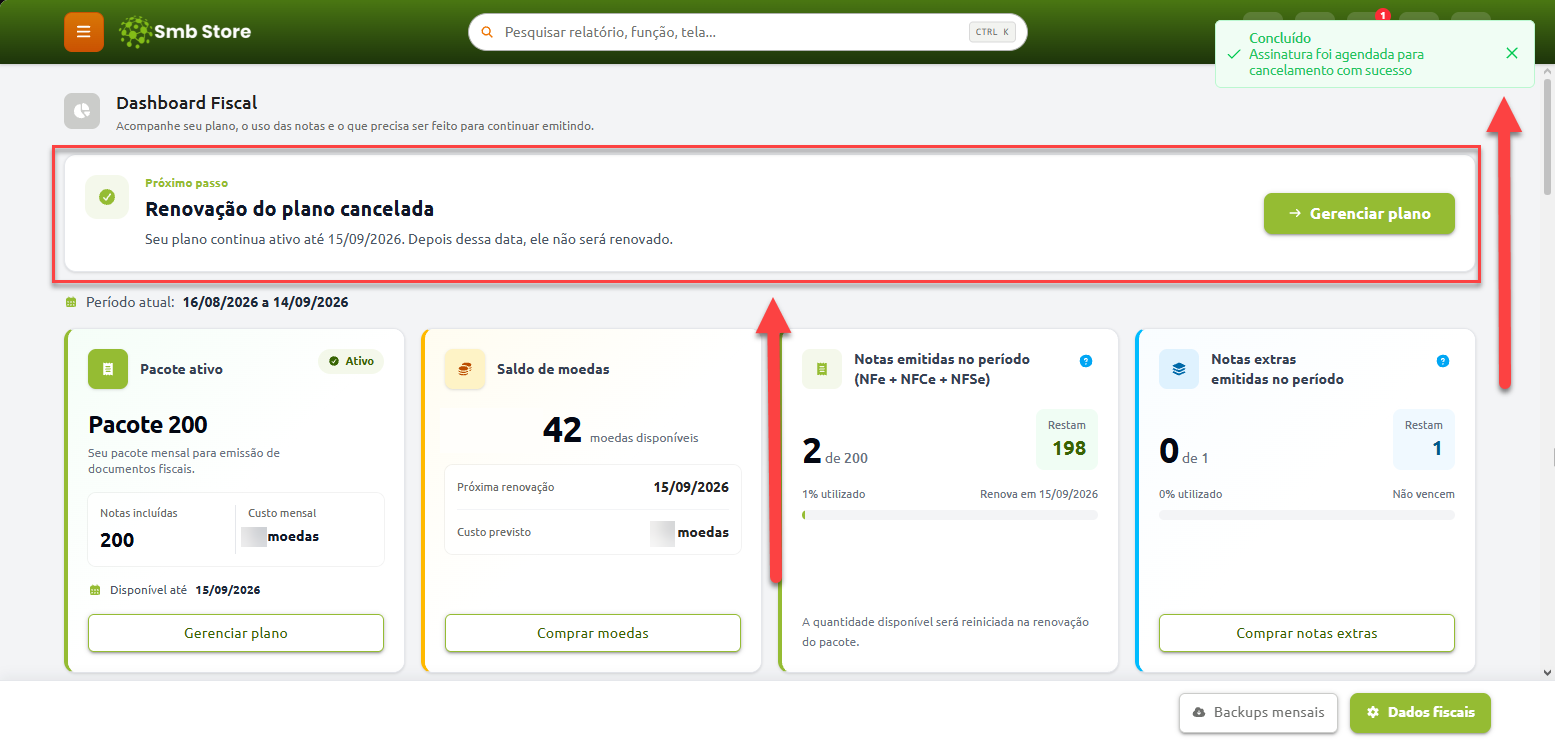Viewport: 1555px width, 745px height.
Task: Open Dados fiscais settings
Action: tap(1420, 713)
